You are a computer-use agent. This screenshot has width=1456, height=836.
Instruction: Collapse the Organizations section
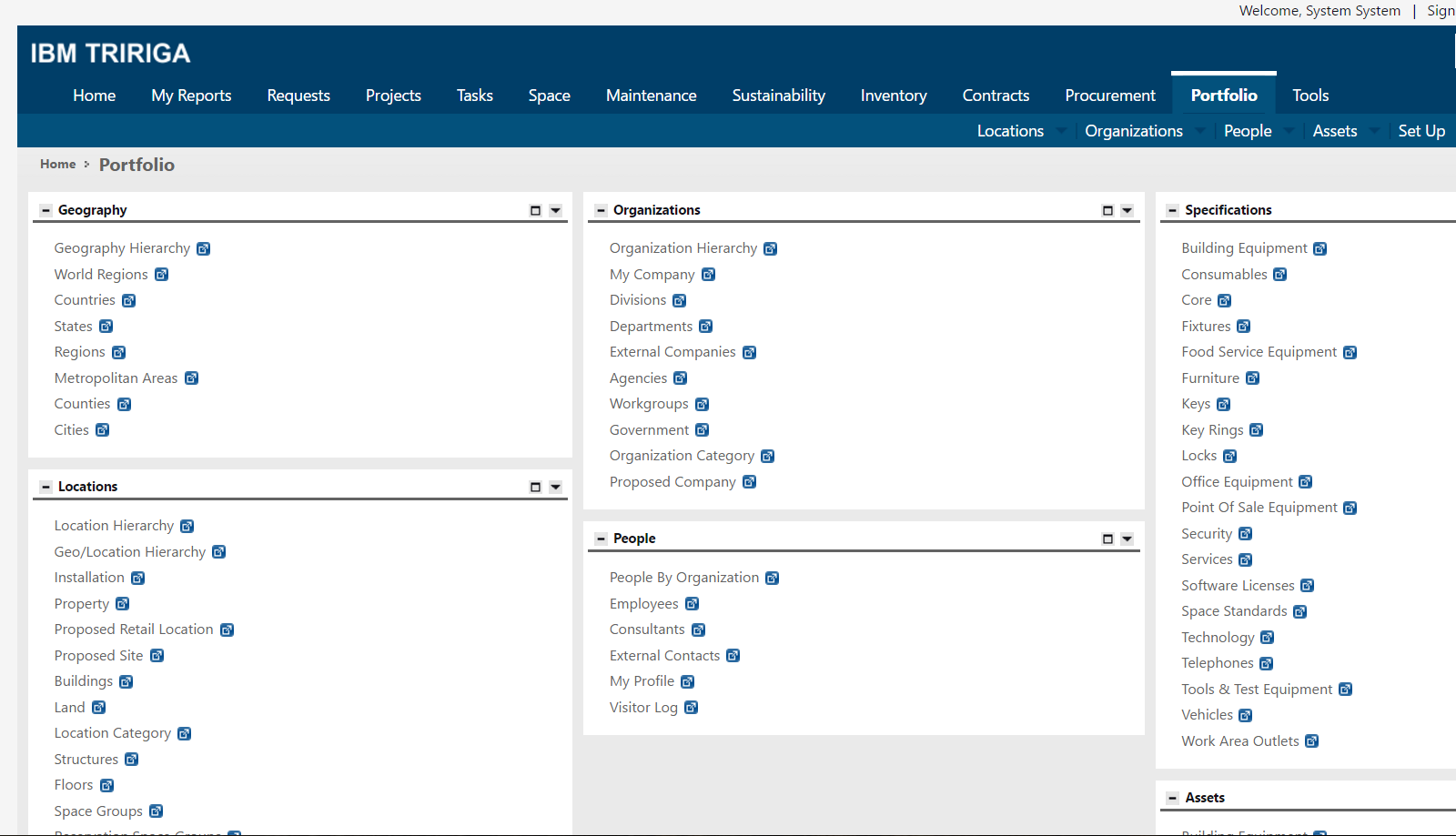(x=601, y=210)
